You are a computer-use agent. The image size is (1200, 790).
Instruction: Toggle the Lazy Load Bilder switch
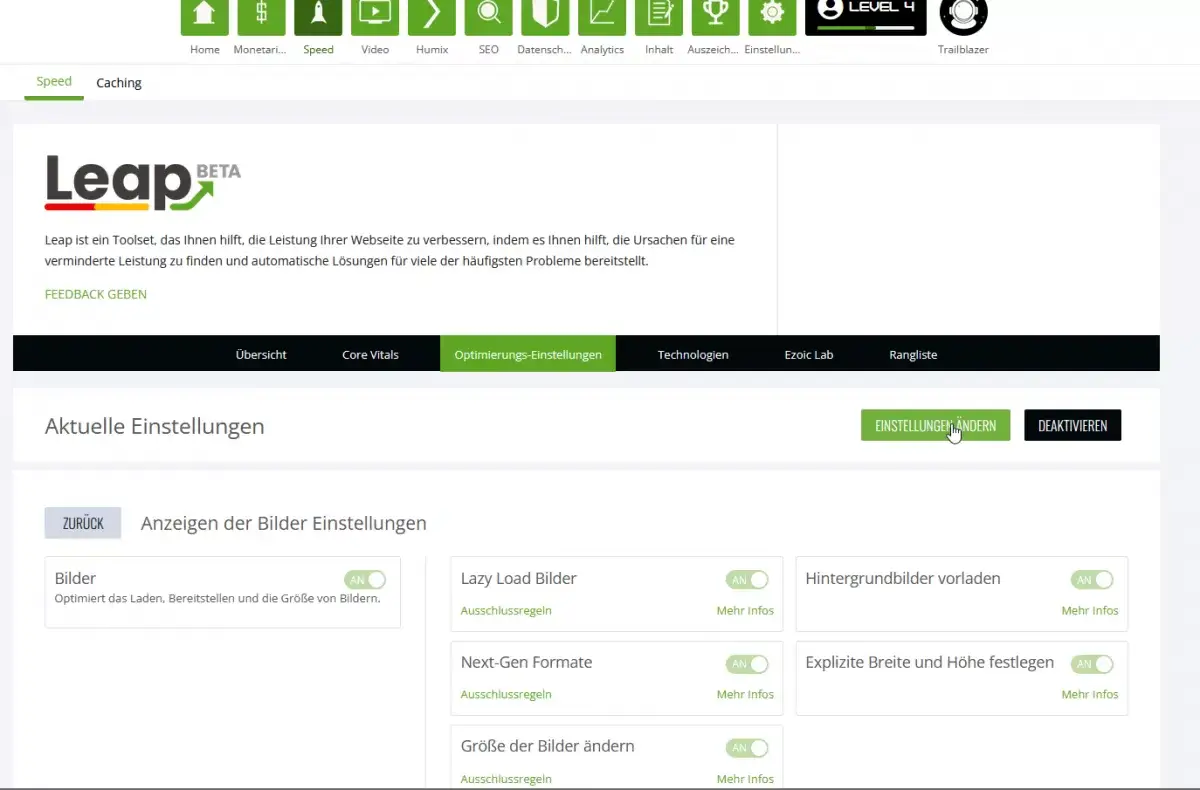(747, 580)
